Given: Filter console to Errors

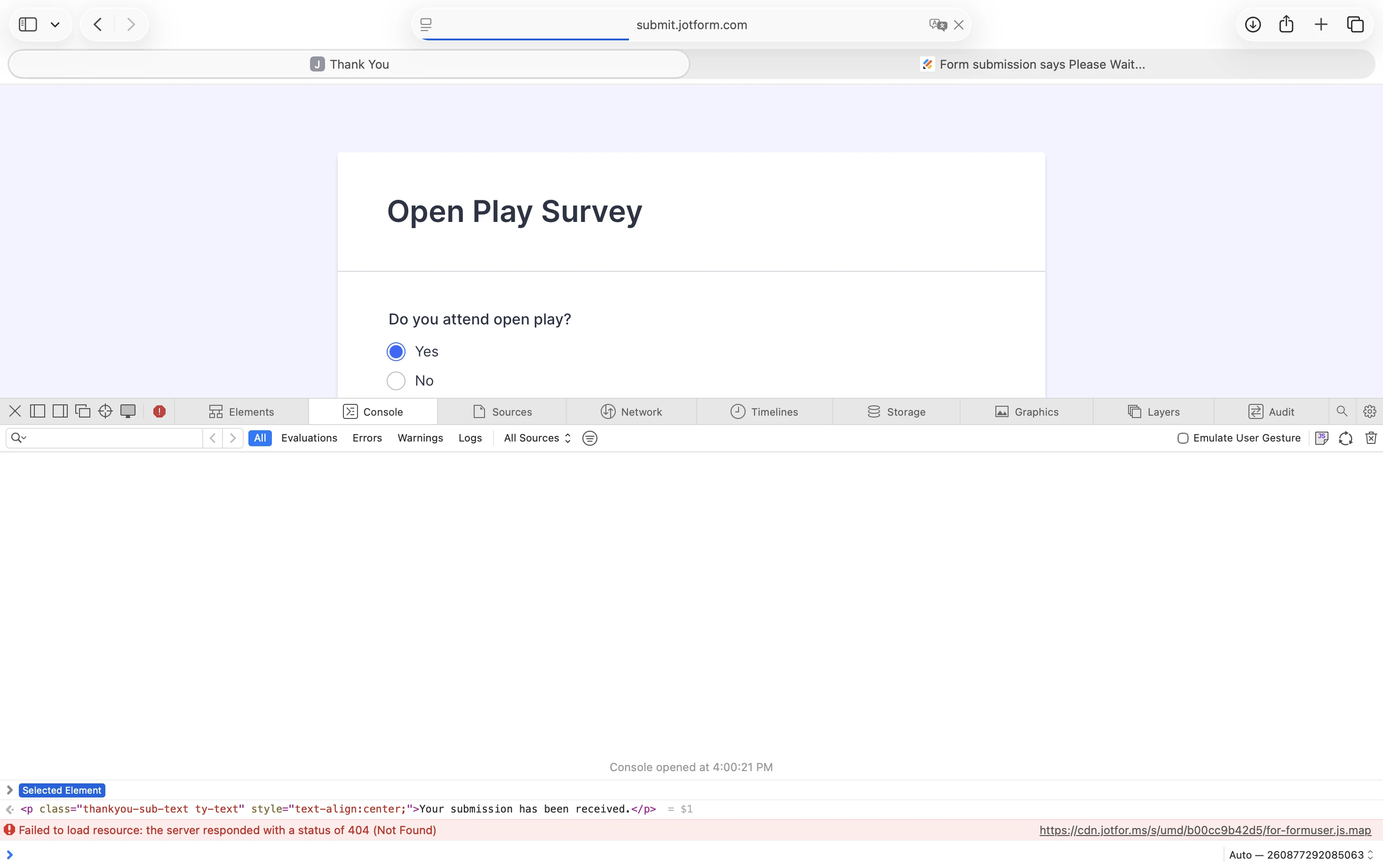Looking at the screenshot, I should 367,438.
